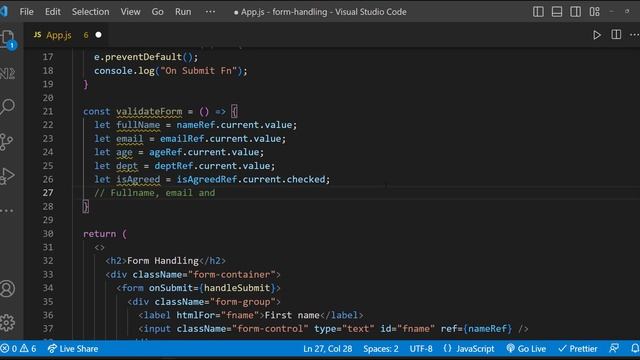The width and height of the screenshot is (640, 360).
Task: Open errors and warnings status indicator
Action: [x=19, y=349]
